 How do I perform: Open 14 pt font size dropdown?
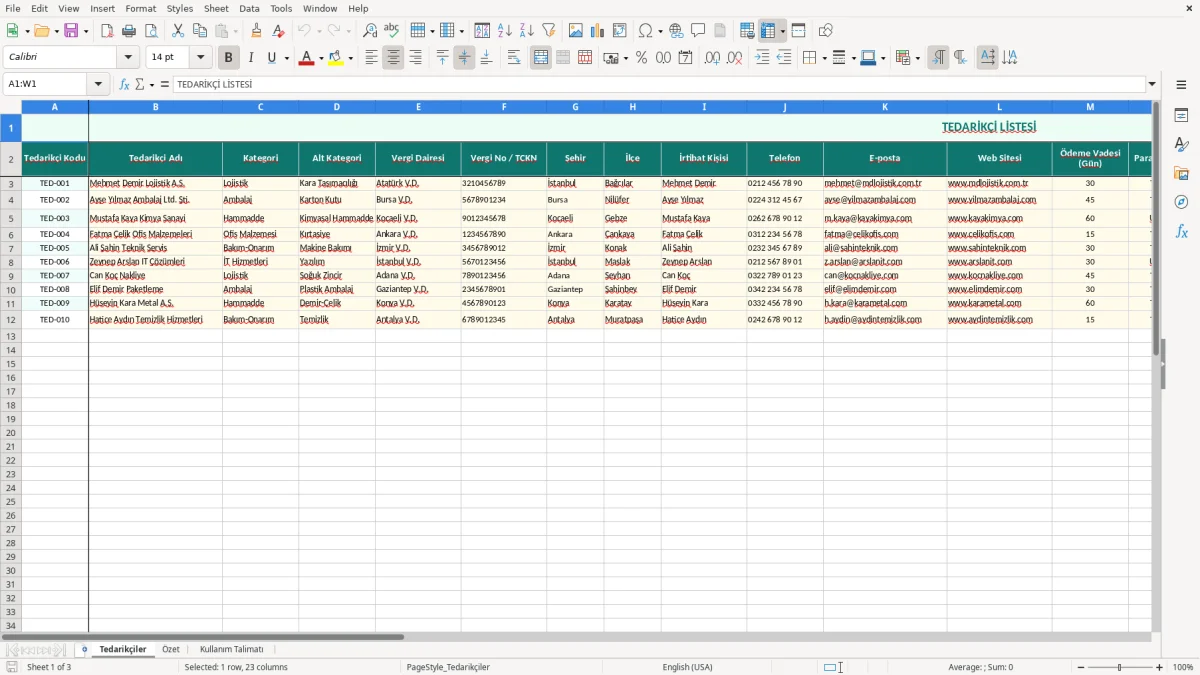(200, 58)
